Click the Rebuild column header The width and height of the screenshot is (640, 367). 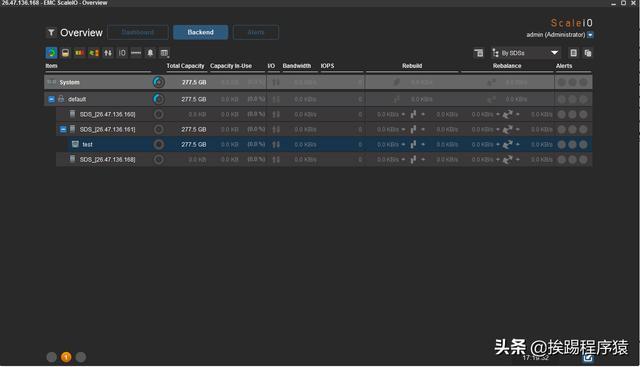point(412,66)
